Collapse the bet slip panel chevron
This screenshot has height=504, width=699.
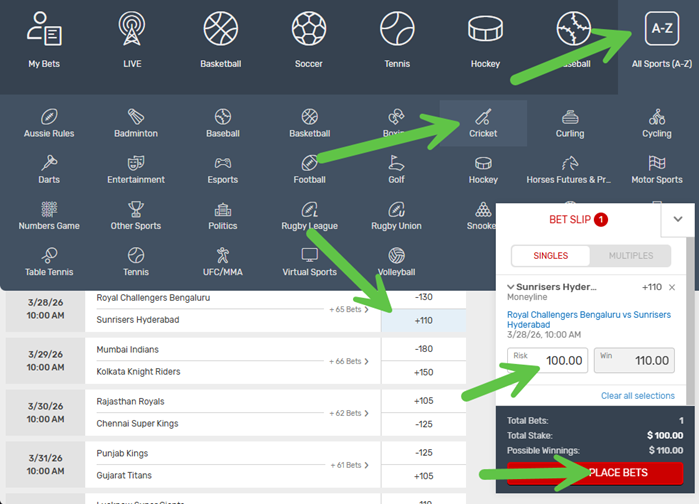[677, 219]
